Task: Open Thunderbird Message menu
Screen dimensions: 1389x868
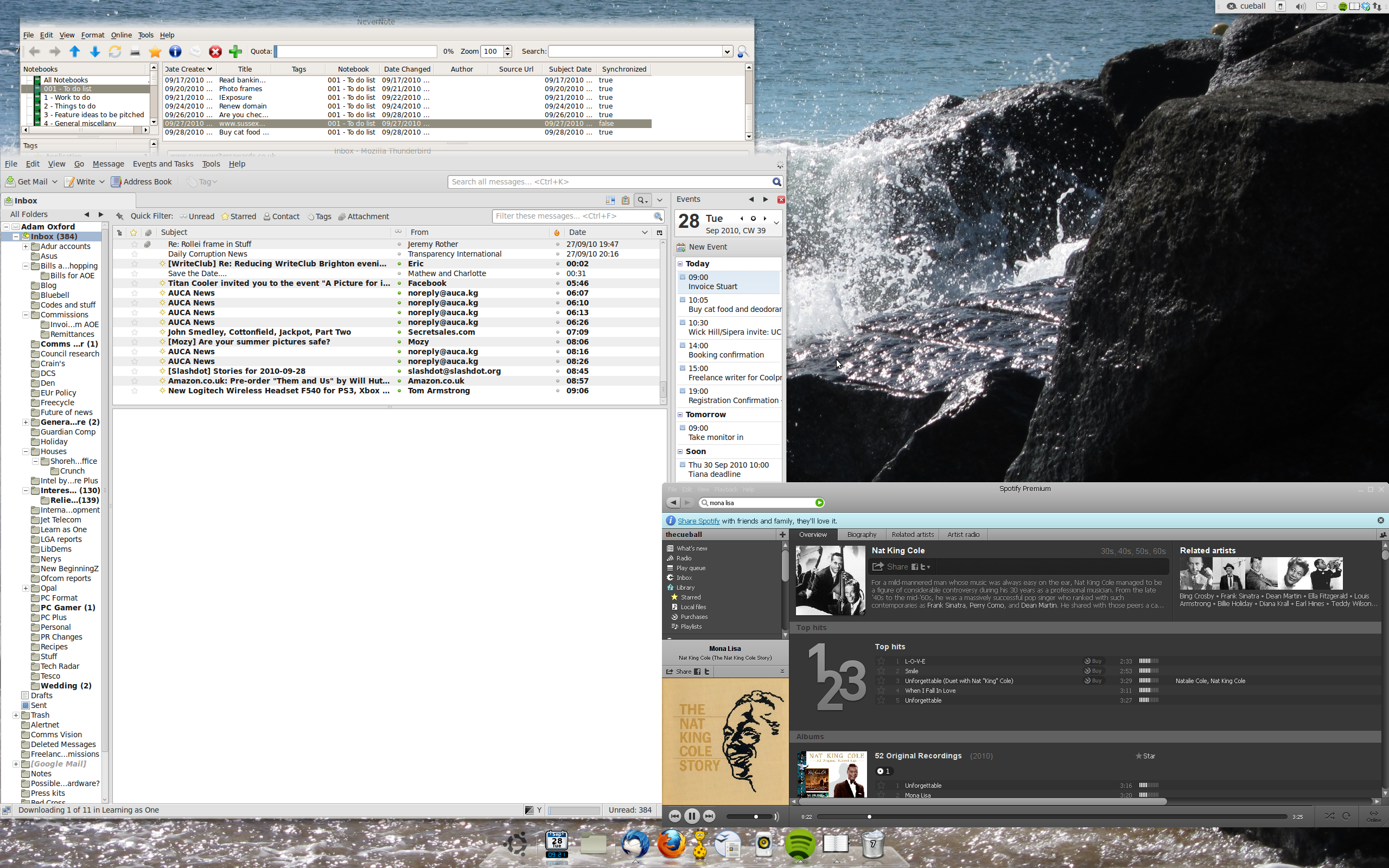Action: (x=108, y=164)
